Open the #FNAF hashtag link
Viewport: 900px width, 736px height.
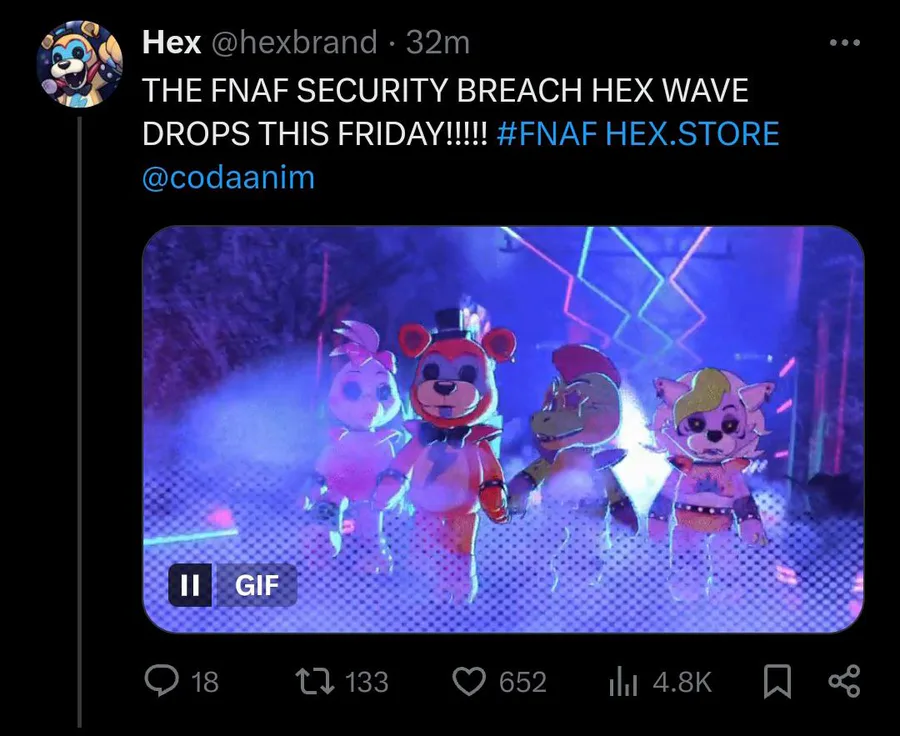547,134
